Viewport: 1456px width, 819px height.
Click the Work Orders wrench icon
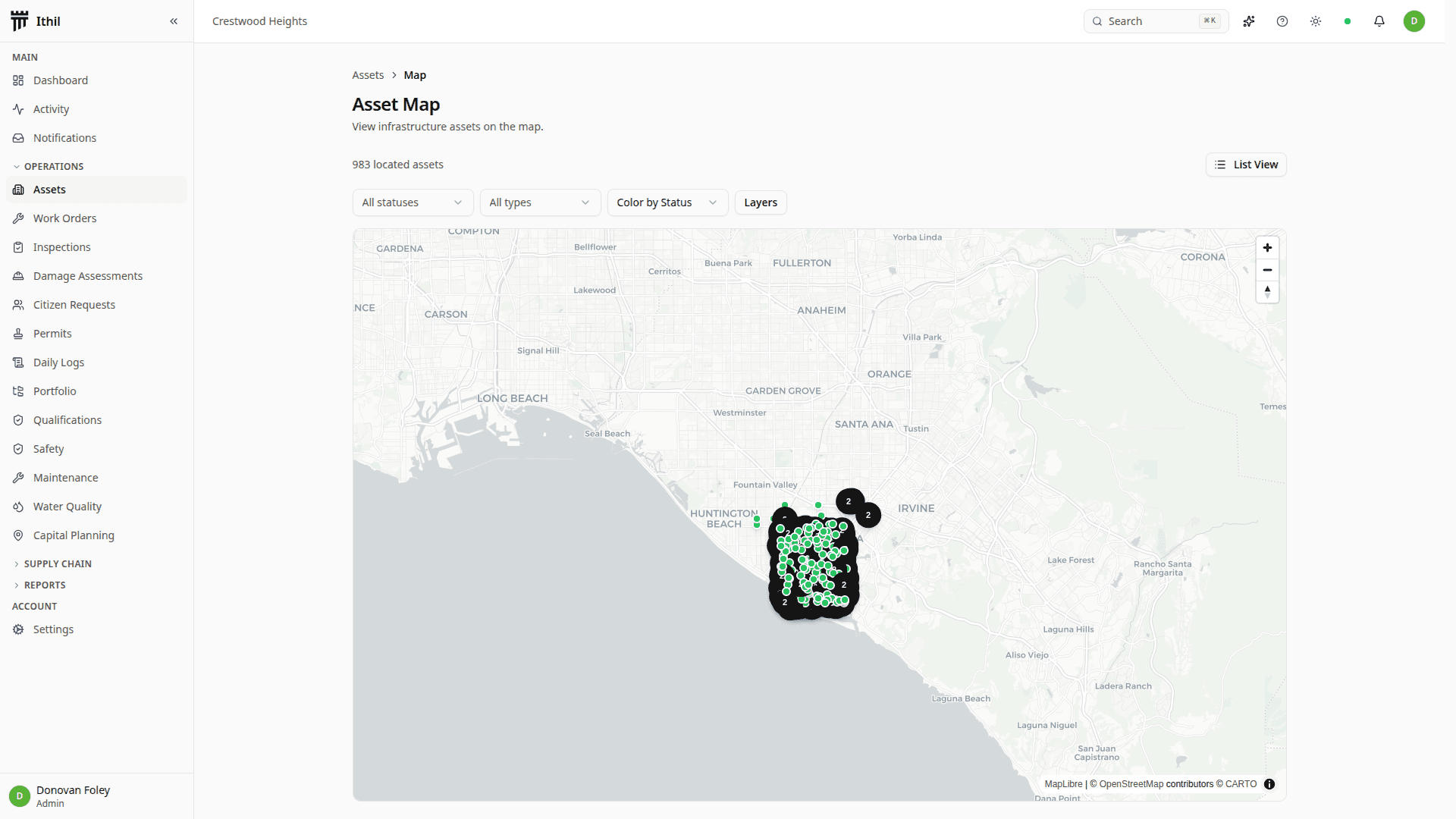point(18,218)
